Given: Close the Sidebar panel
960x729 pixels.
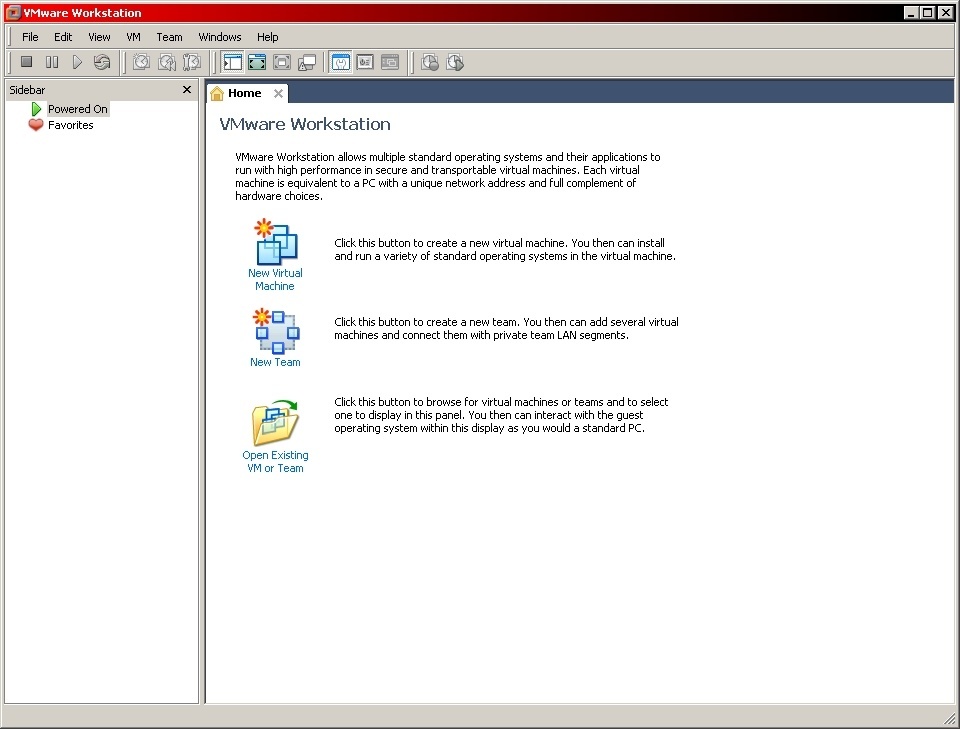Looking at the screenshot, I should [186, 89].
